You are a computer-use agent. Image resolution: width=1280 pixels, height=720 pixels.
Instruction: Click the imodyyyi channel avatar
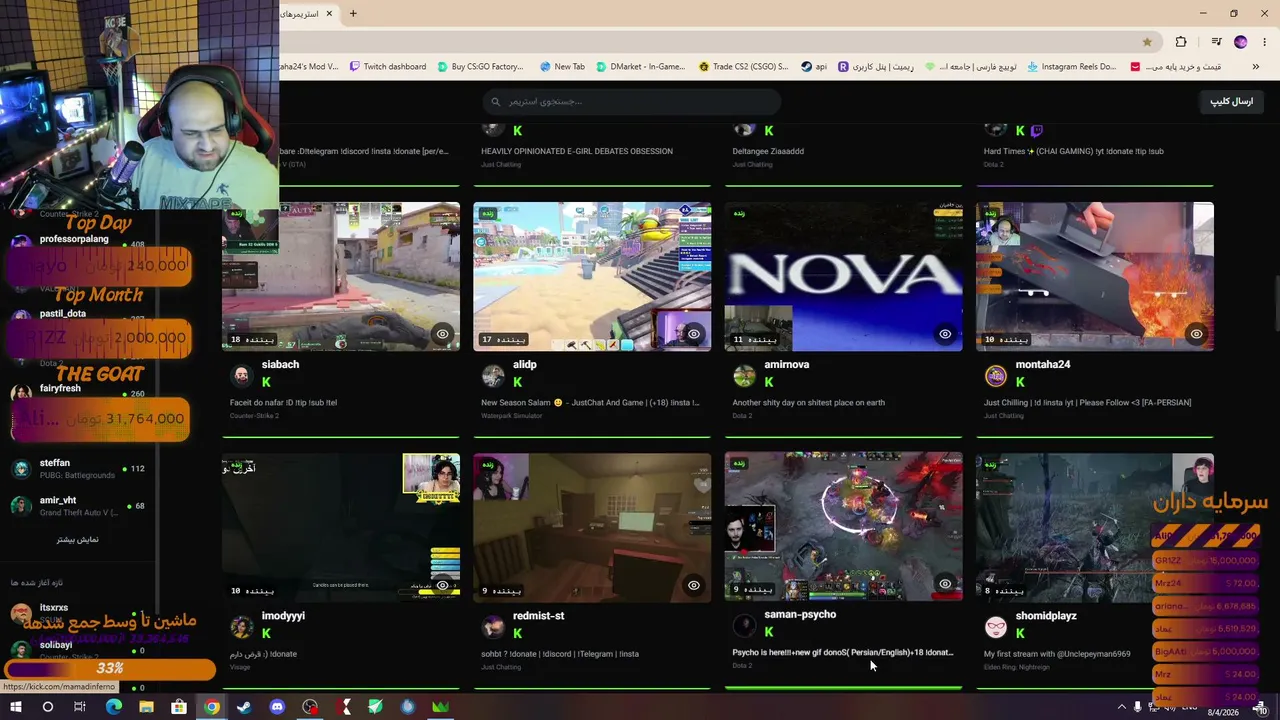click(241, 627)
